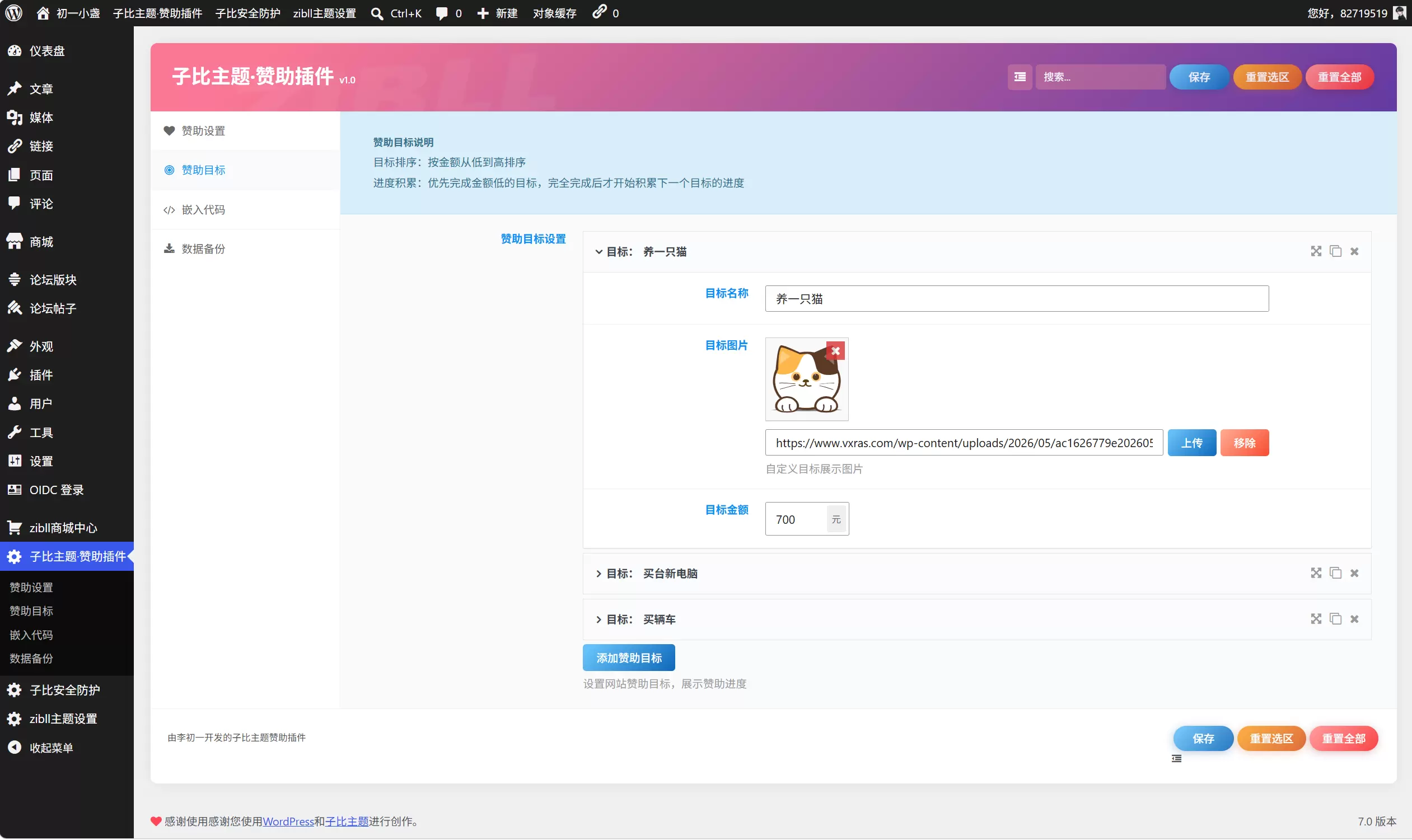Fullscreen the 买台新电脑 goal panel

coord(1316,574)
